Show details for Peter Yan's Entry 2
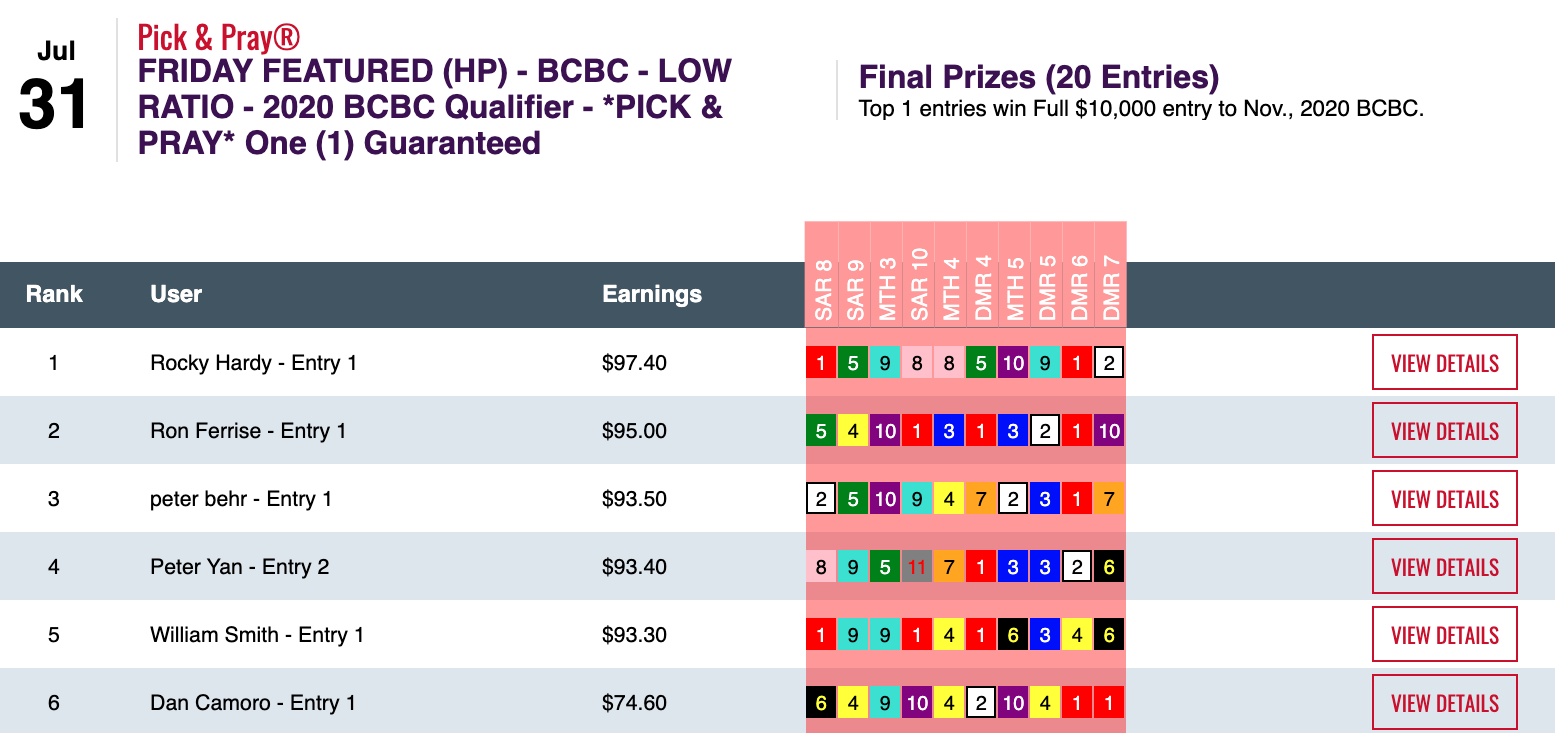 pyautogui.click(x=1444, y=567)
